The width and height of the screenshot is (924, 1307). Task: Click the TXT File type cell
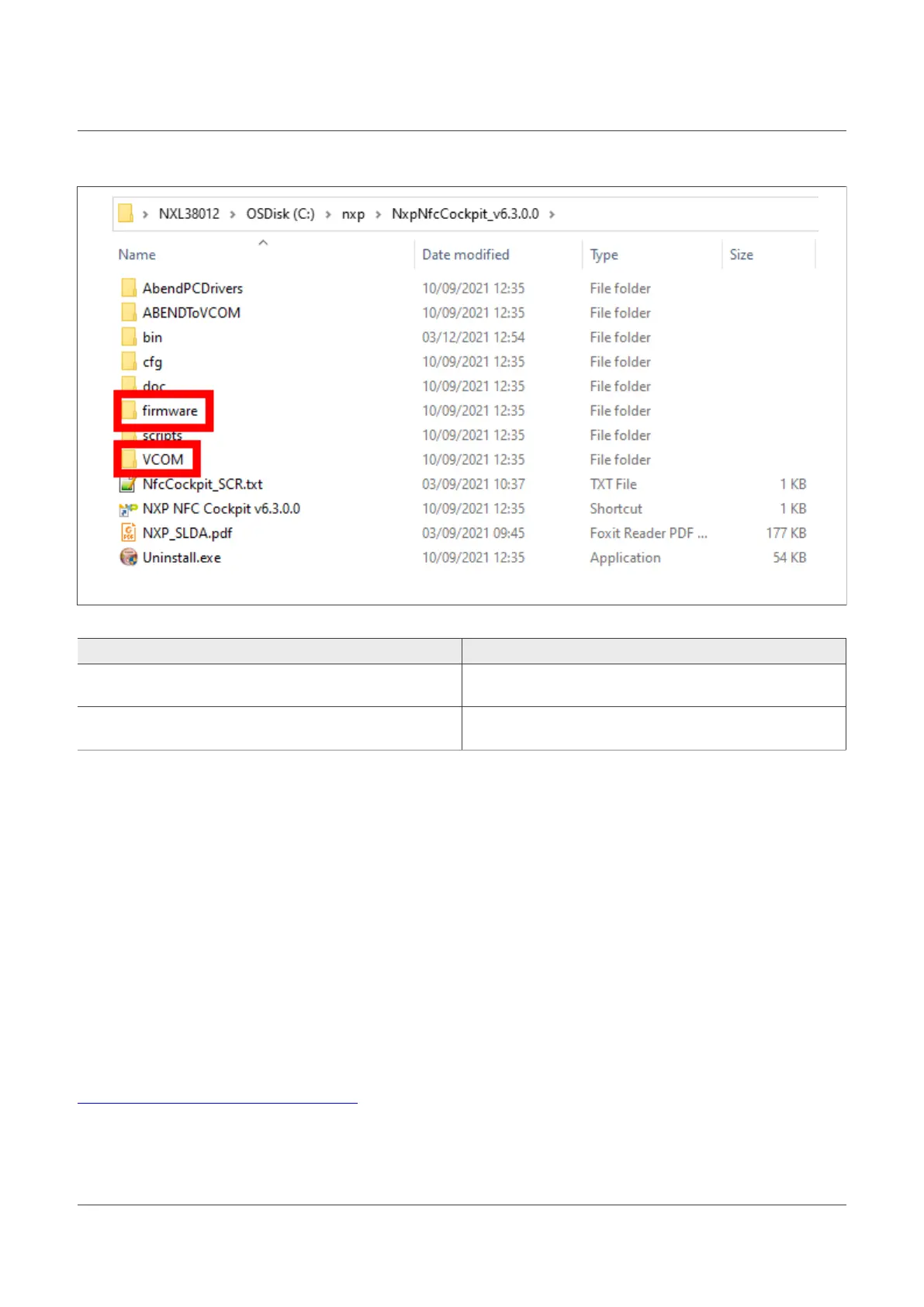click(x=613, y=484)
